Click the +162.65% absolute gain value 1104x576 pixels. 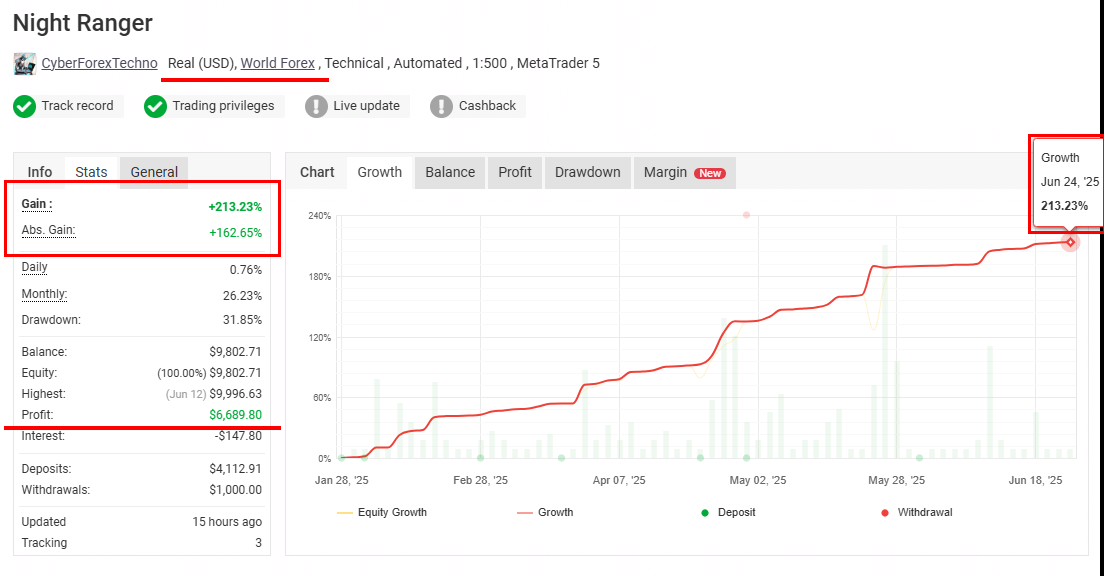tap(235, 232)
